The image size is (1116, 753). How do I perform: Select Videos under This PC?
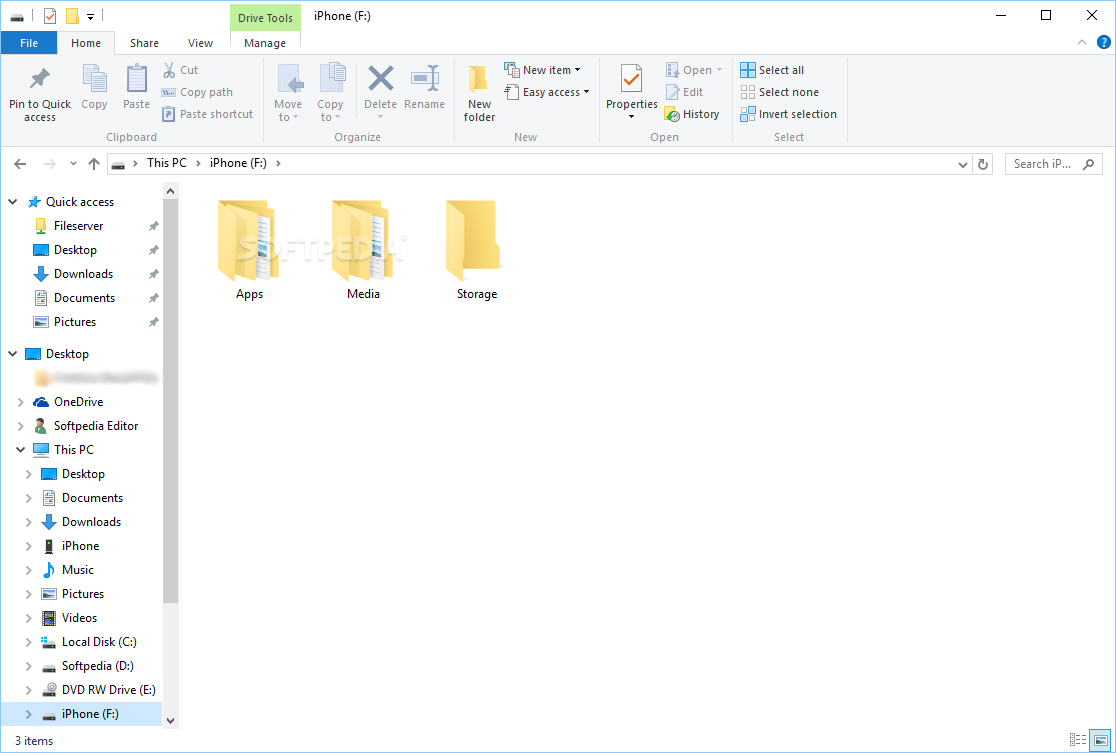[79, 618]
